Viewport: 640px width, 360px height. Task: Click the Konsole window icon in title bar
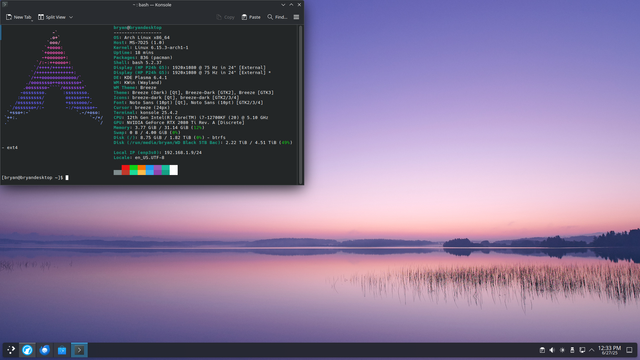click(5, 4)
